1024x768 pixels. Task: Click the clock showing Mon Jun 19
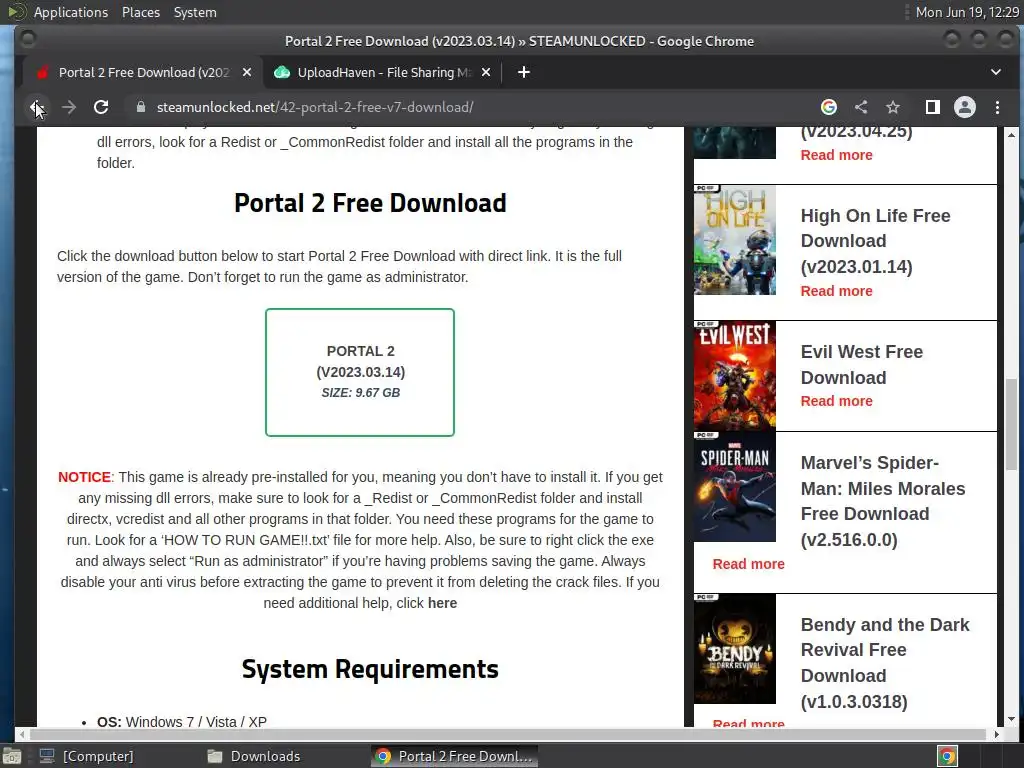coord(967,12)
